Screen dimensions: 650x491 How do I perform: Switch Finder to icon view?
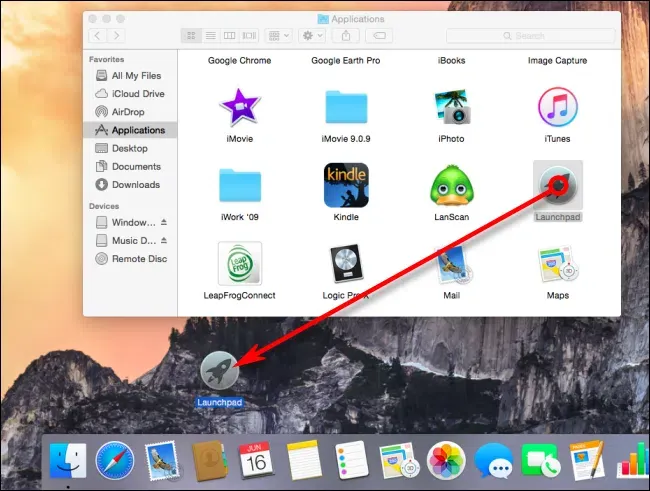tap(191, 35)
